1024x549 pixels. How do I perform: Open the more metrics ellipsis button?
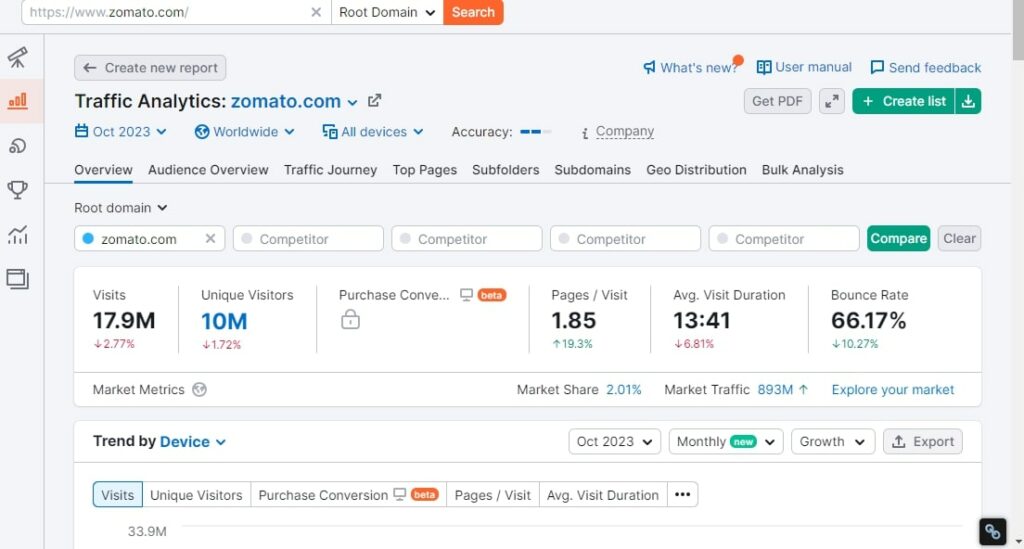point(682,495)
